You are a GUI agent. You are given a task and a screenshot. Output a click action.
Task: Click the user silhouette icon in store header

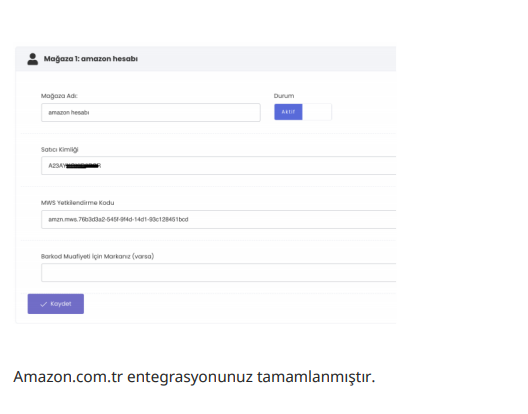click(x=33, y=59)
